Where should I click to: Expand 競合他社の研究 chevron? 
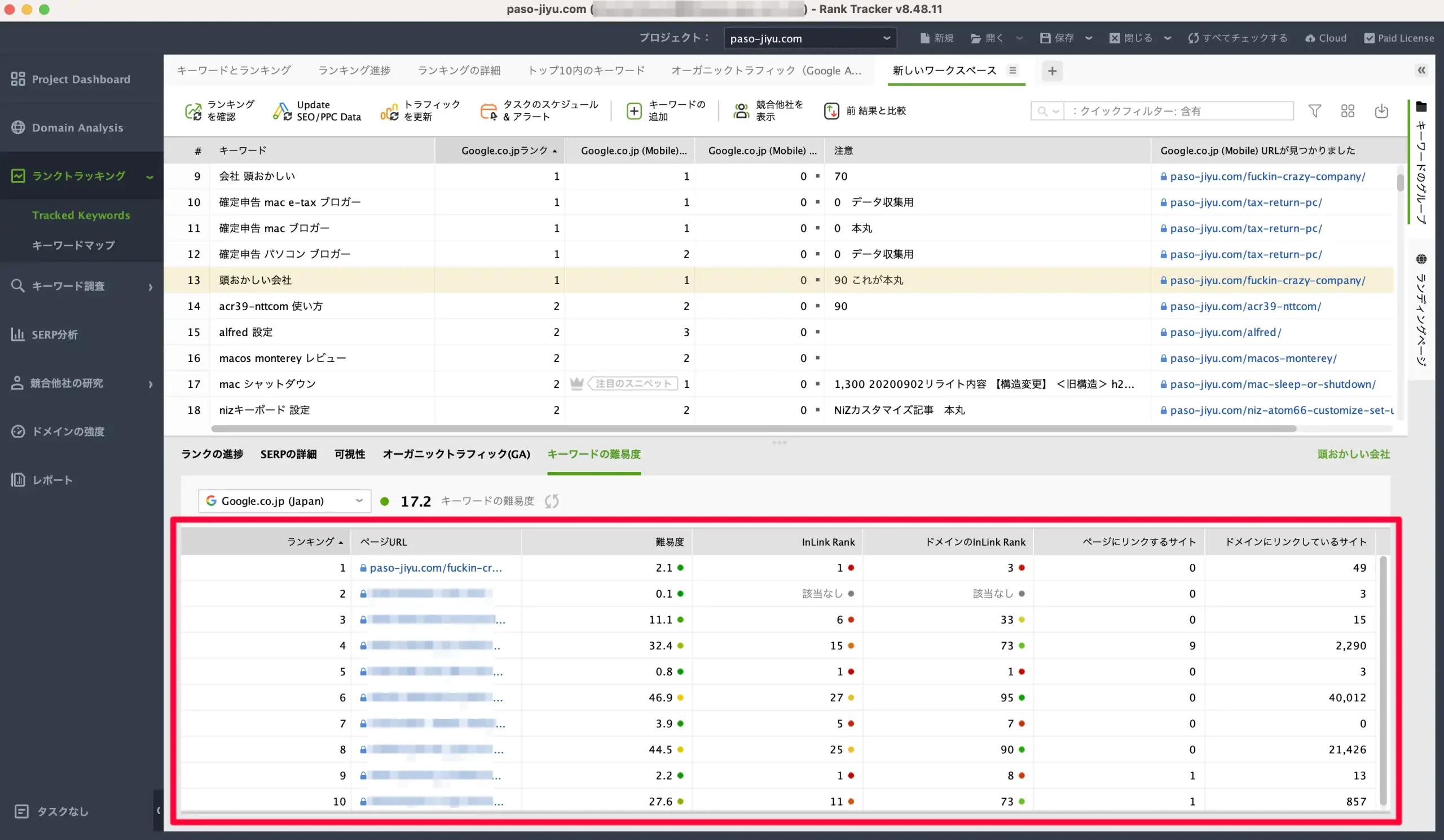coord(151,384)
